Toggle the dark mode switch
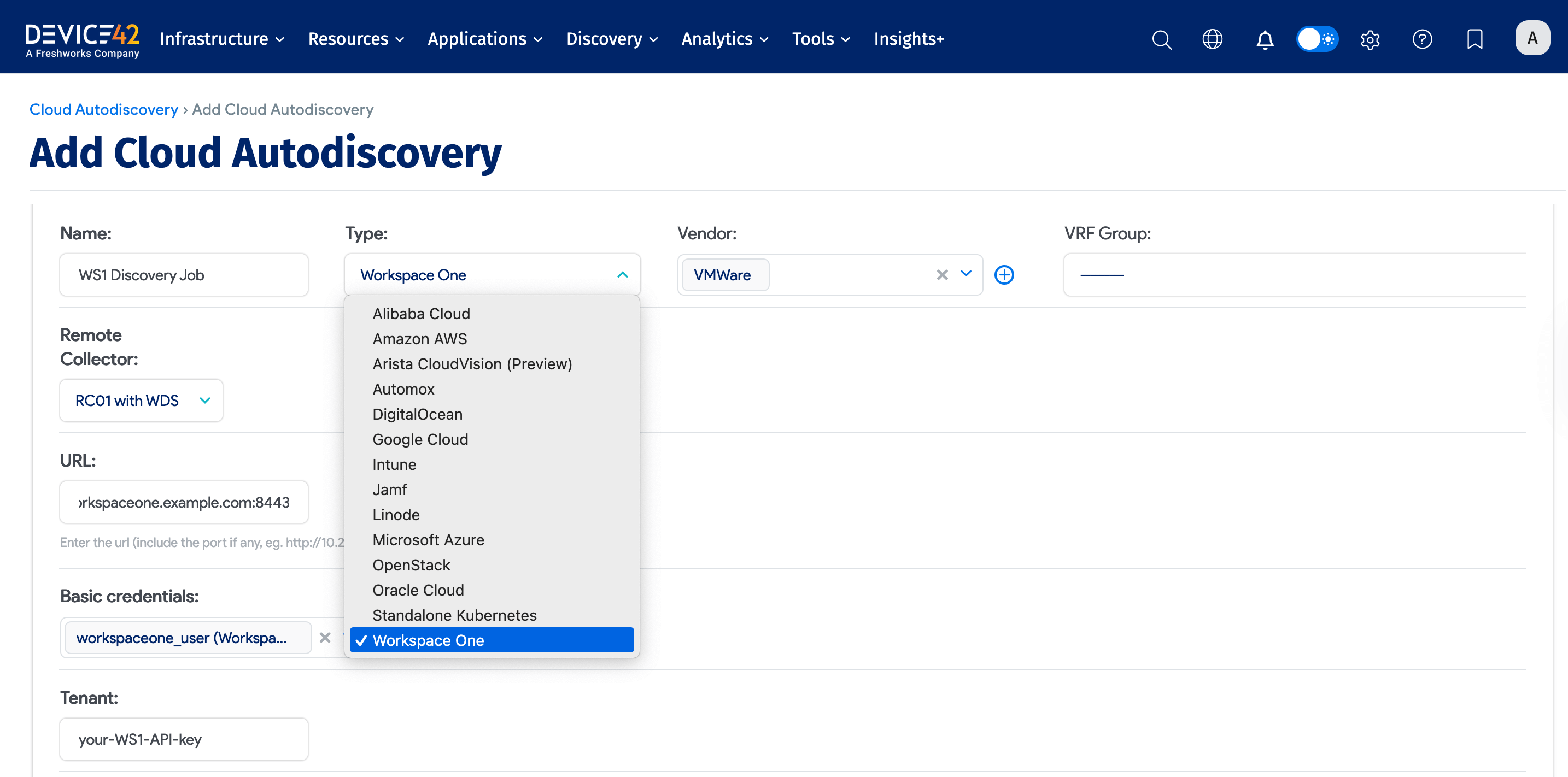1568x777 pixels. (x=1317, y=39)
